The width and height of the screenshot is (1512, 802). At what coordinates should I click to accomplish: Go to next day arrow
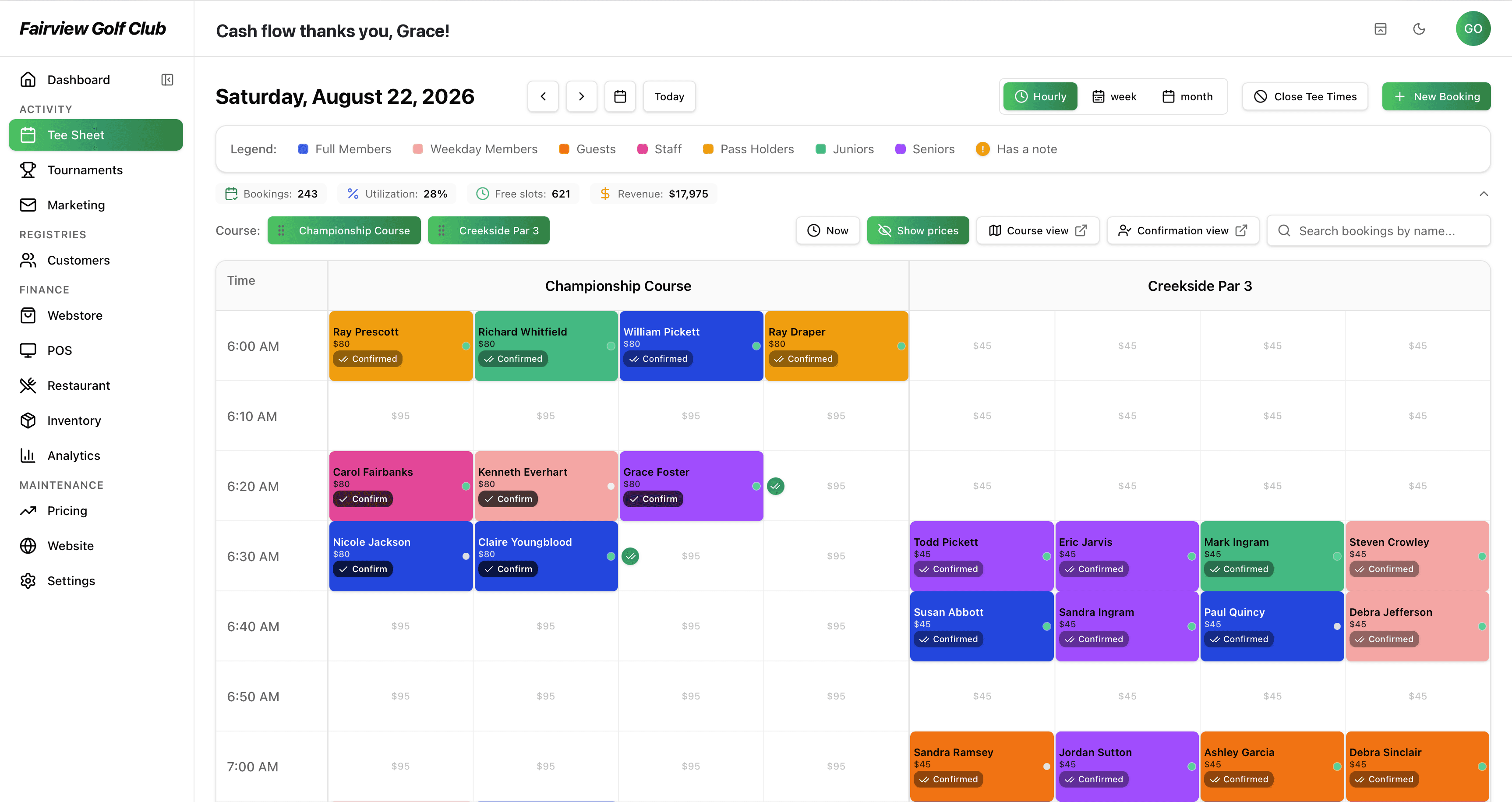[581, 96]
